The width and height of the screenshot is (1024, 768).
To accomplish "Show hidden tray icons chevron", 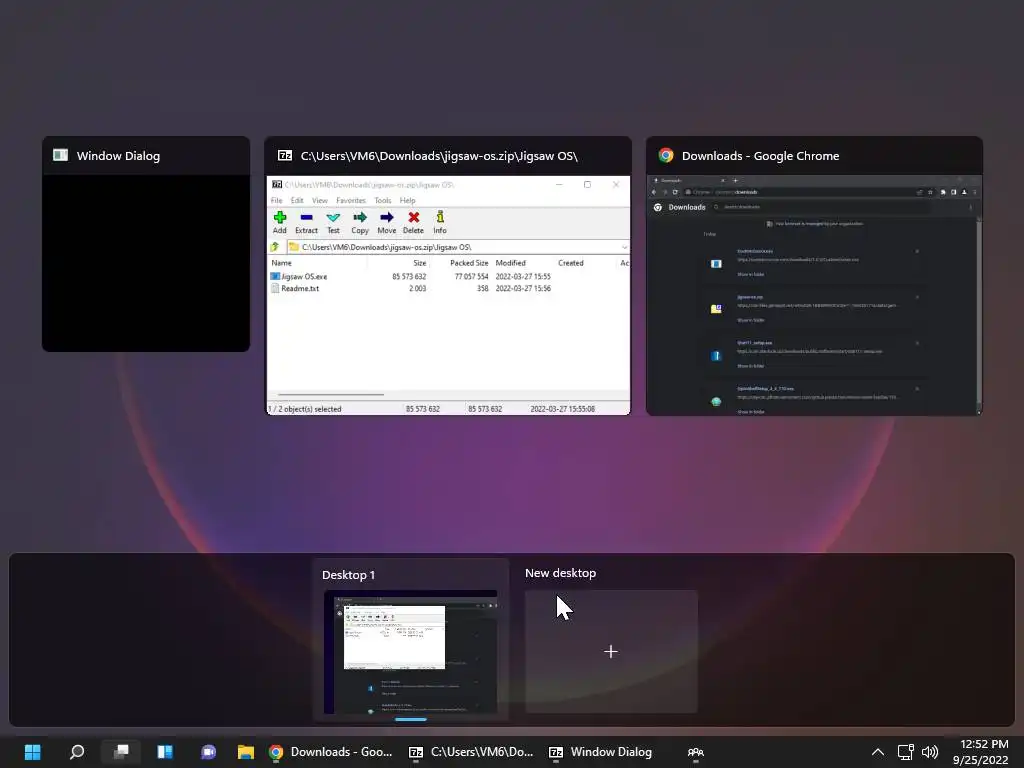I will [878, 752].
